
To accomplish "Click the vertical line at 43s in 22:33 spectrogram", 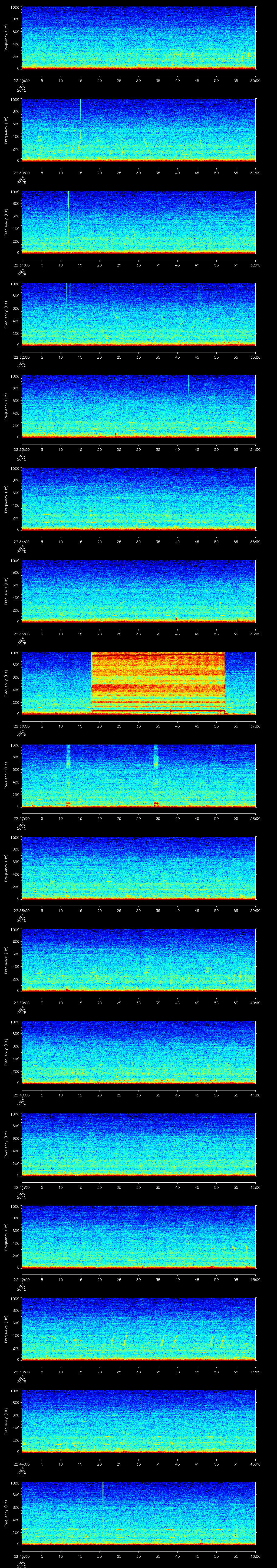I will [x=189, y=385].
